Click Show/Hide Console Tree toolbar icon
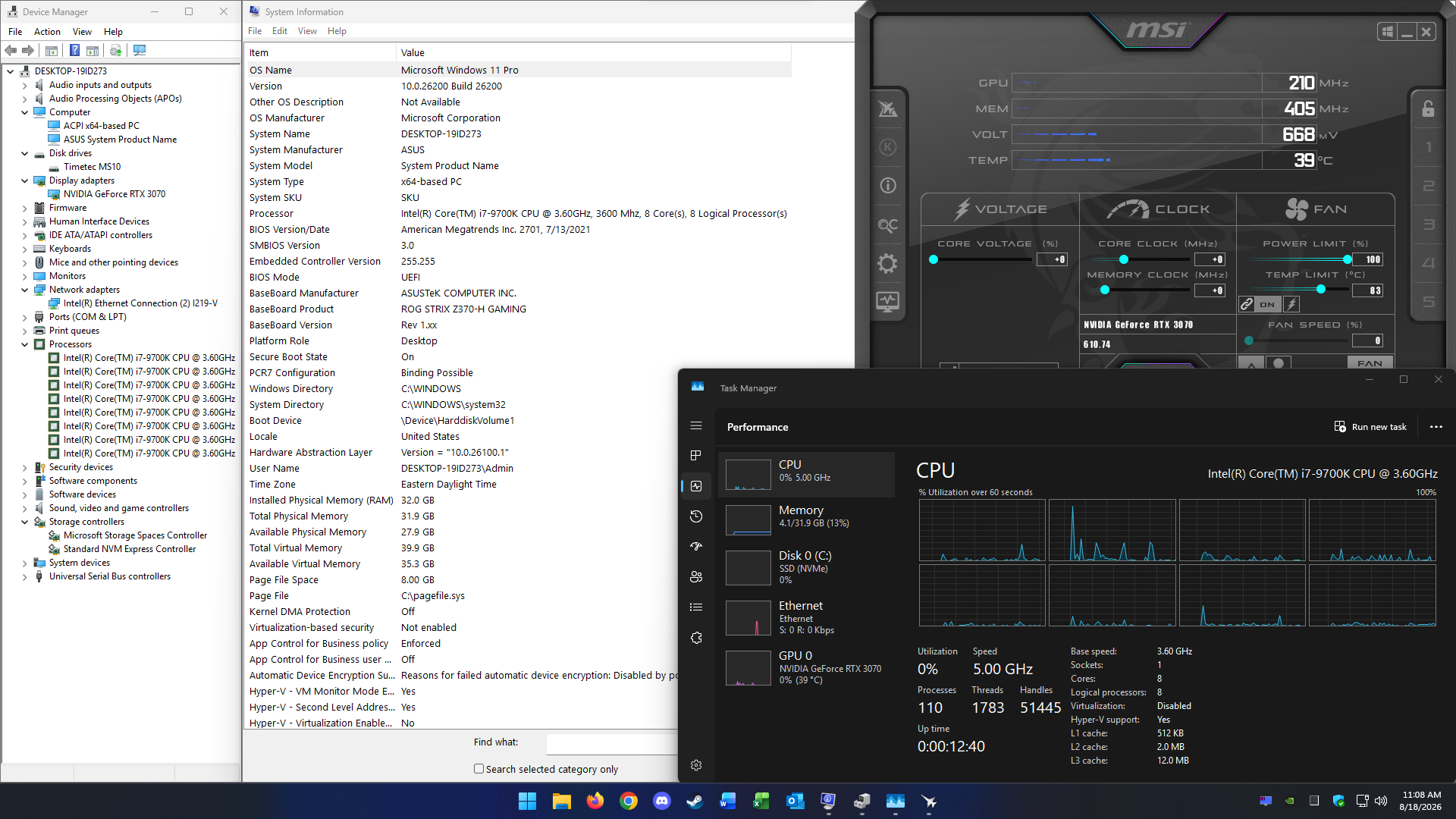This screenshot has width=1456, height=819. tap(52, 50)
